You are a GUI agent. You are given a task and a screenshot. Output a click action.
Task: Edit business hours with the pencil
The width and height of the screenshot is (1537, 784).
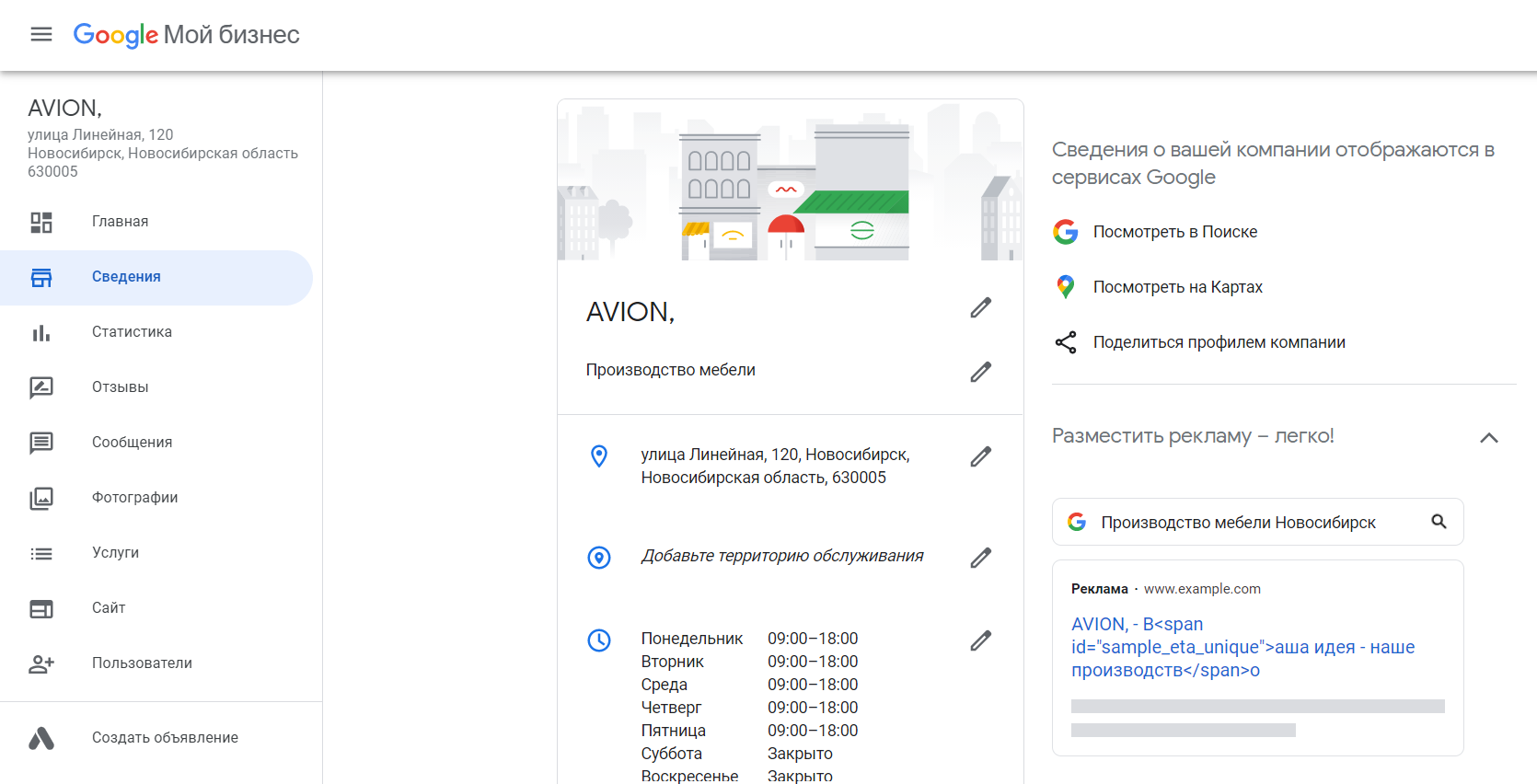tap(981, 640)
